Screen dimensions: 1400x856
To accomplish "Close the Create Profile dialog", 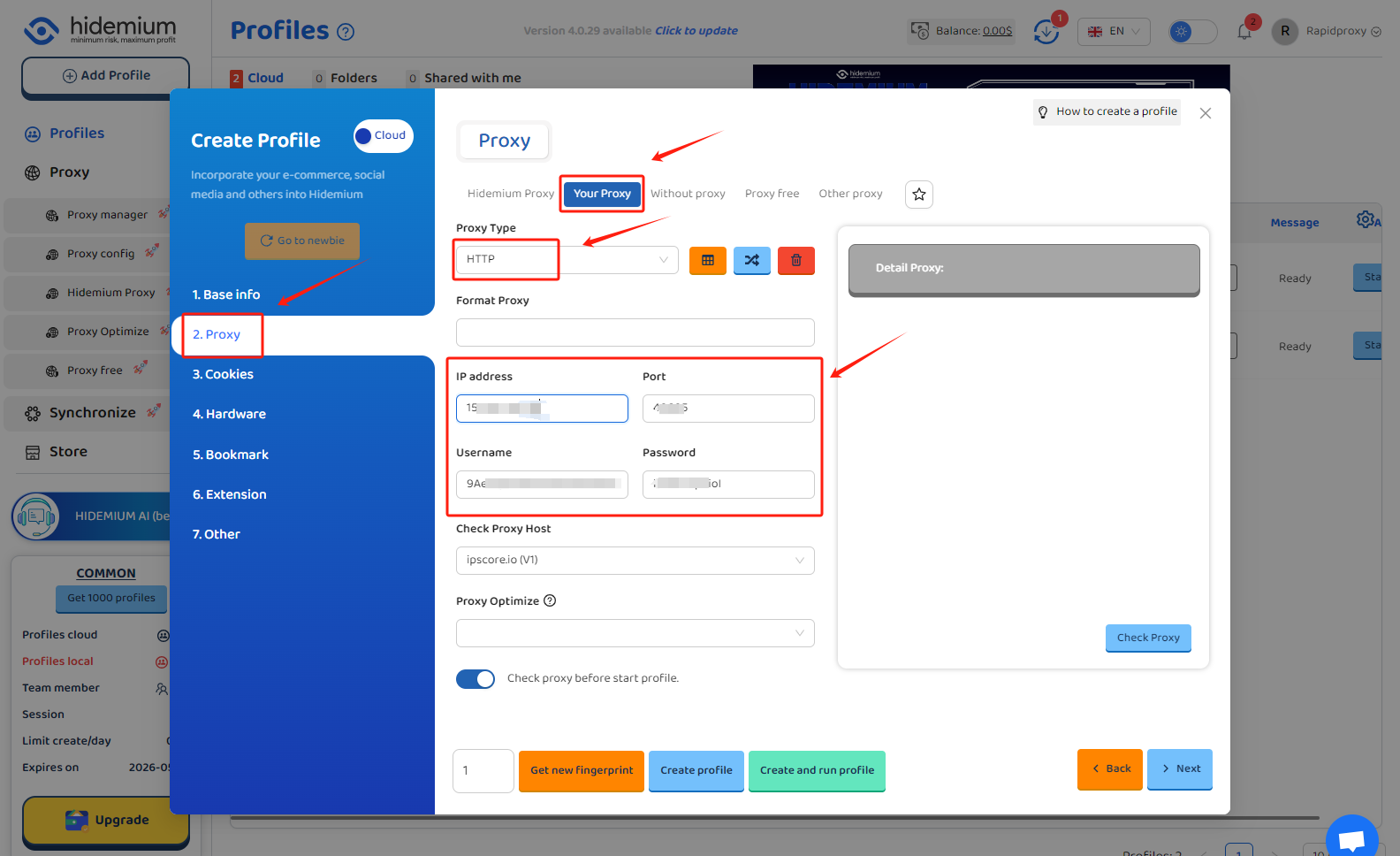I will click(1206, 113).
